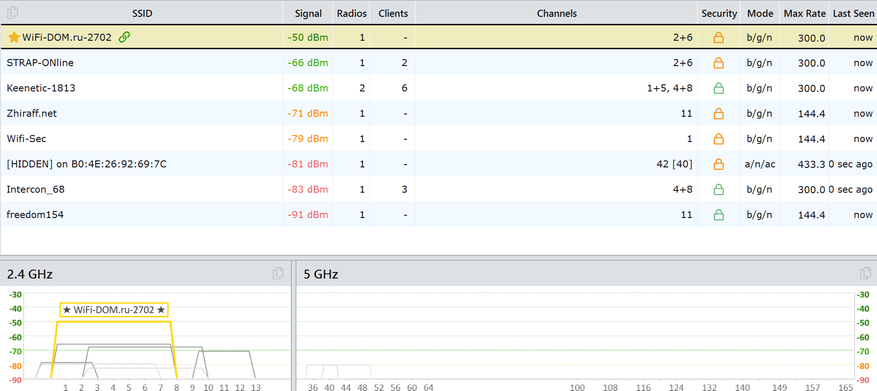Click the 2 radios value for Keenetic-1813
This screenshot has height=391, width=877.
point(362,88)
